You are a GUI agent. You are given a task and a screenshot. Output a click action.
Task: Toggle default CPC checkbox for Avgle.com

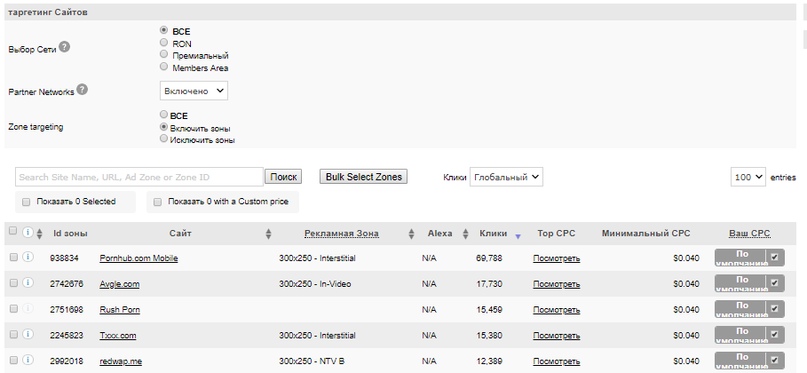pyautogui.click(x=775, y=283)
